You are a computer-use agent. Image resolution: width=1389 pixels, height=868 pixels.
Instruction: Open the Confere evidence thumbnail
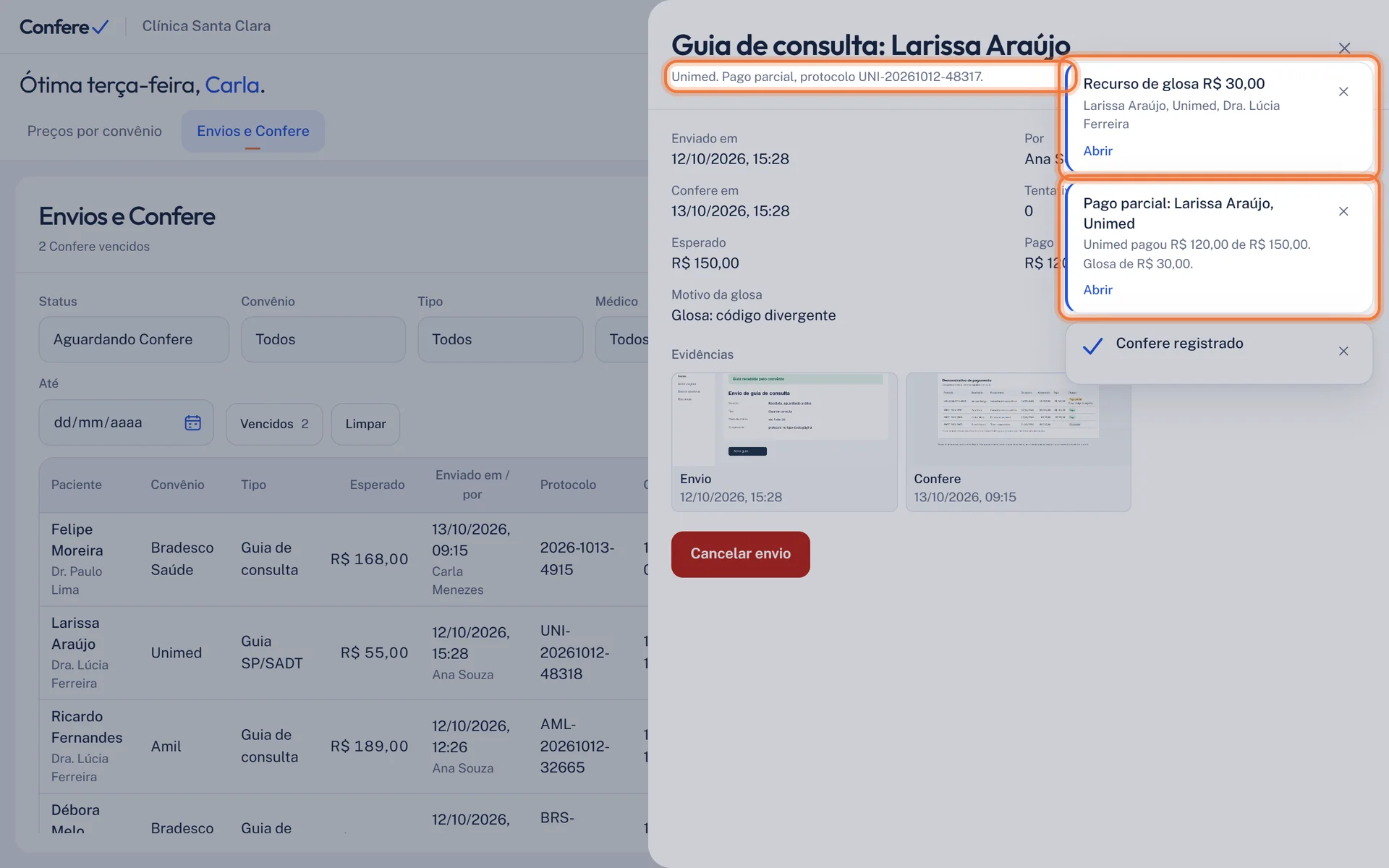[x=1018, y=442]
